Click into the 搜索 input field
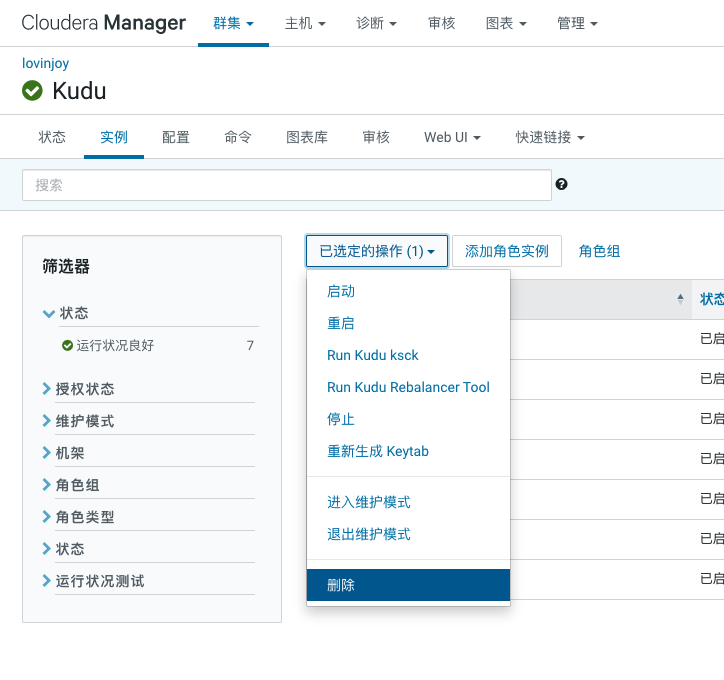 pyautogui.click(x=287, y=185)
